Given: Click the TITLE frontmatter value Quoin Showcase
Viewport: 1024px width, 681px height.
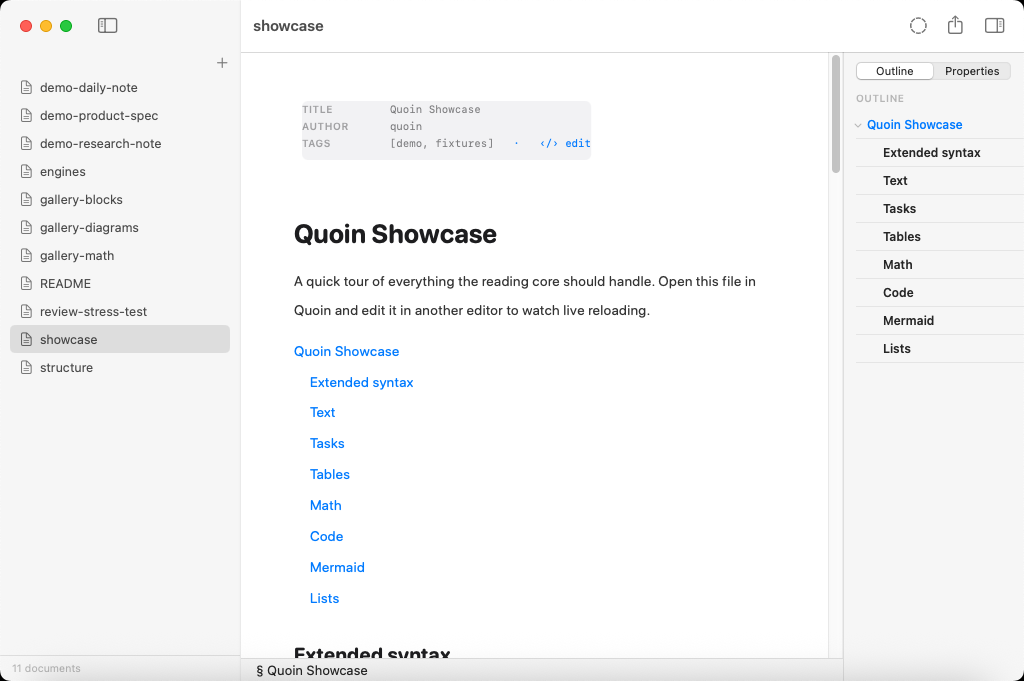Looking at the screenshot, I should coord(435,110).
